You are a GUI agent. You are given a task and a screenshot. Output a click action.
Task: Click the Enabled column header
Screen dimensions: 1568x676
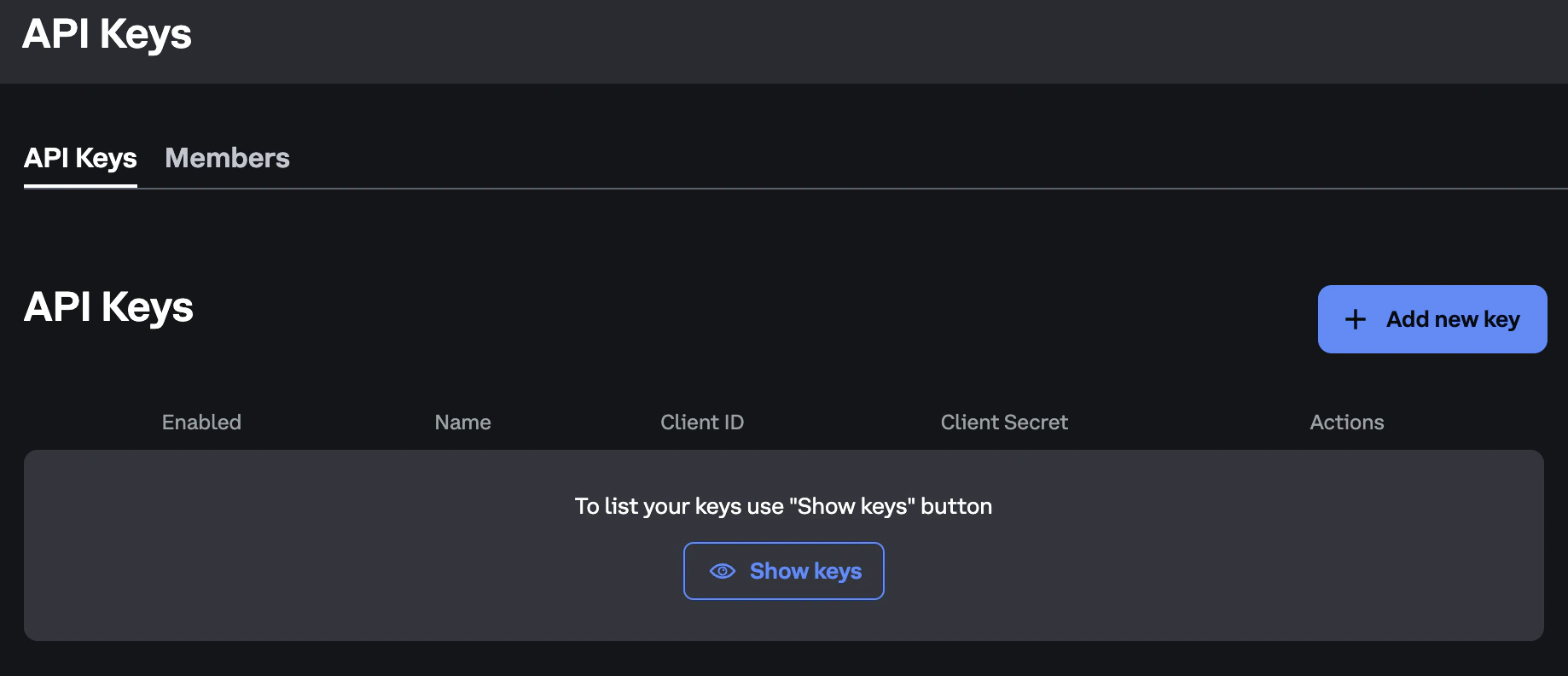pyautogui.click(x=201, y=422)
